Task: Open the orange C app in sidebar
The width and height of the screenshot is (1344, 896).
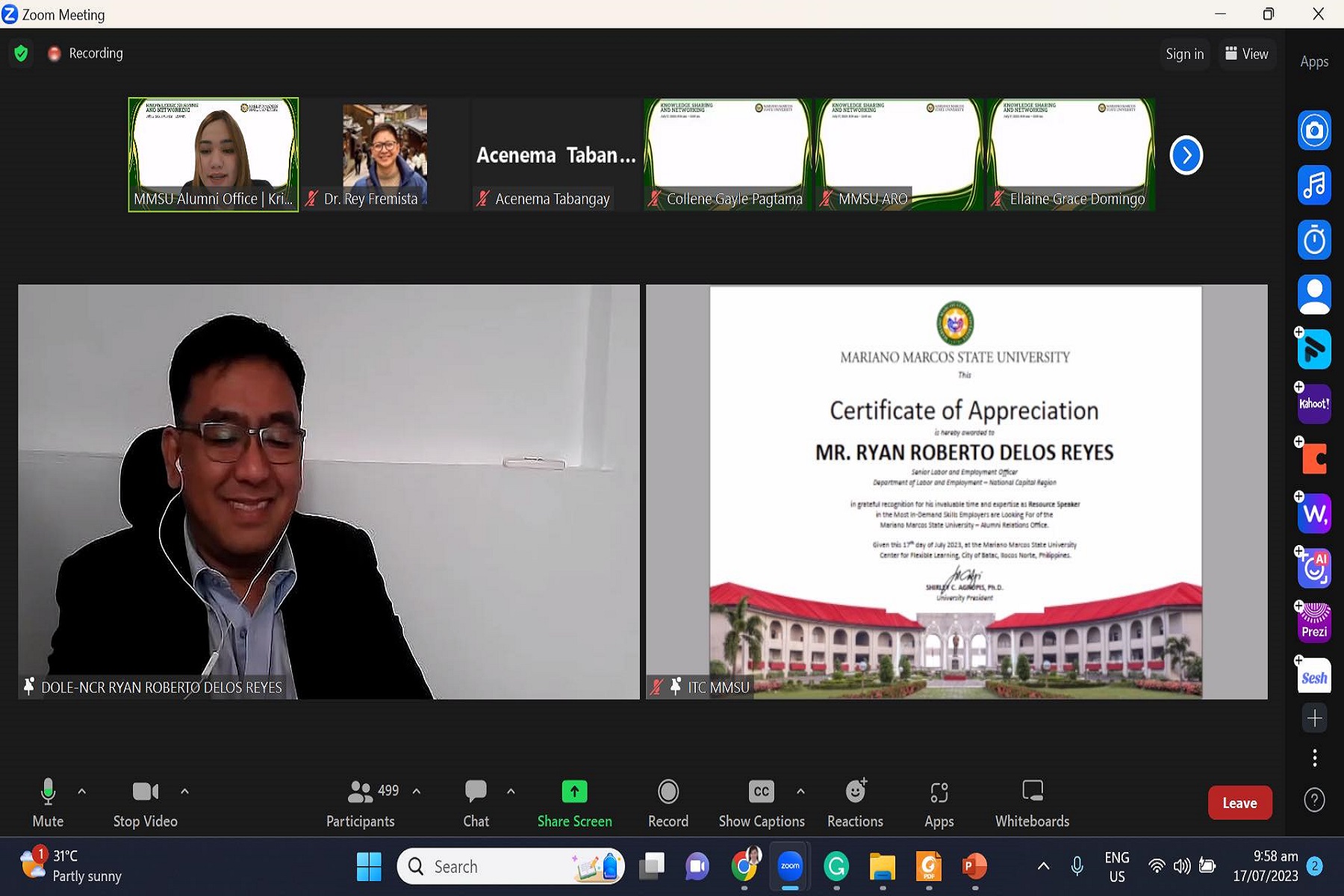Action: pos(1314,458)
